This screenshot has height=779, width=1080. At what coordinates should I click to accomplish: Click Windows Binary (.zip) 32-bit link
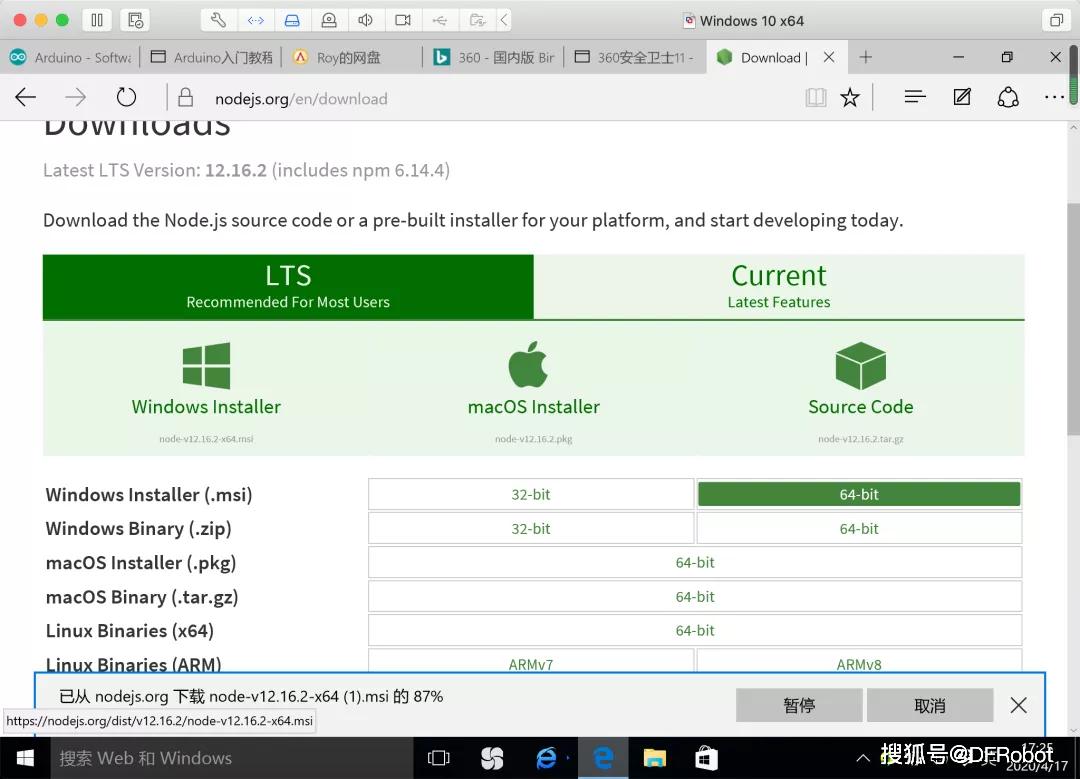(x=531, y=528)
